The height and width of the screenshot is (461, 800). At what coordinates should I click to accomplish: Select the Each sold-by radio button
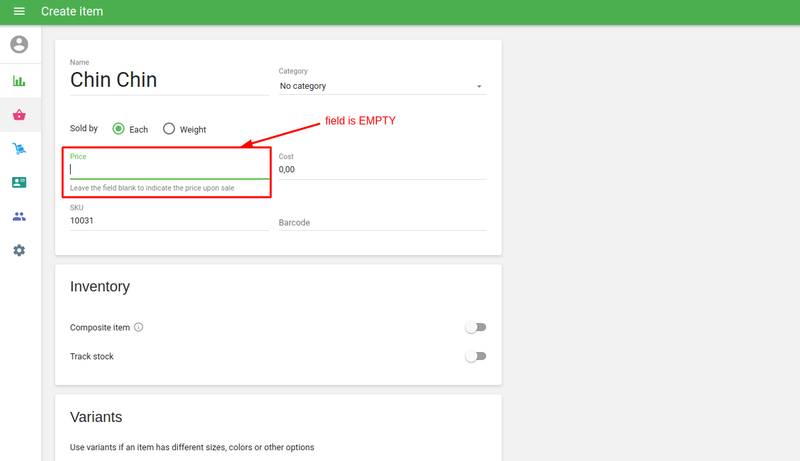click(x=119, y=129)
